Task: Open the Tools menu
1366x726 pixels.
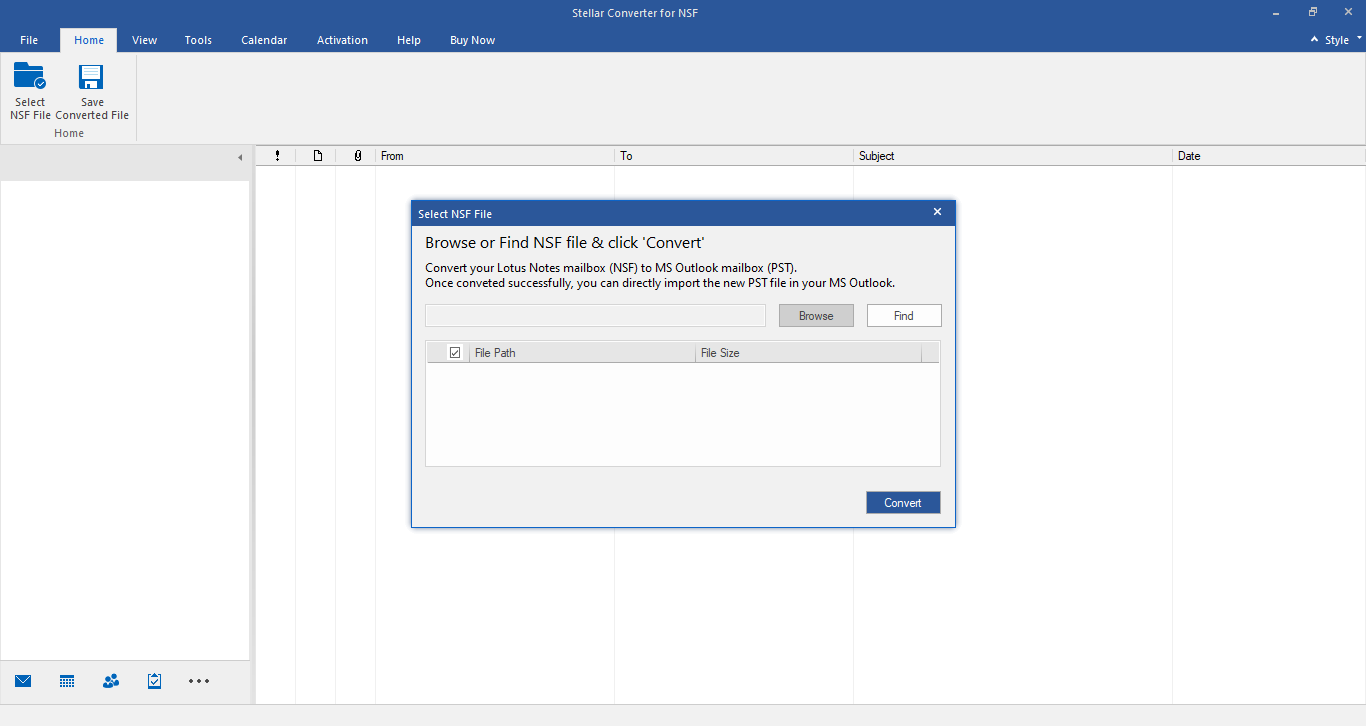Action: tap(197, 40)
